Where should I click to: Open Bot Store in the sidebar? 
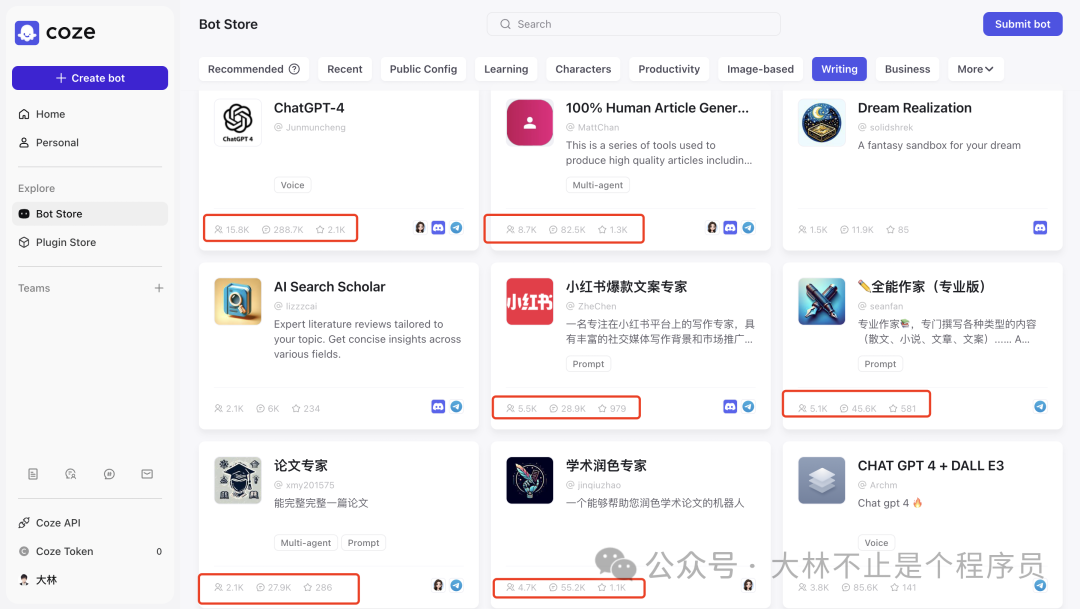90,214
